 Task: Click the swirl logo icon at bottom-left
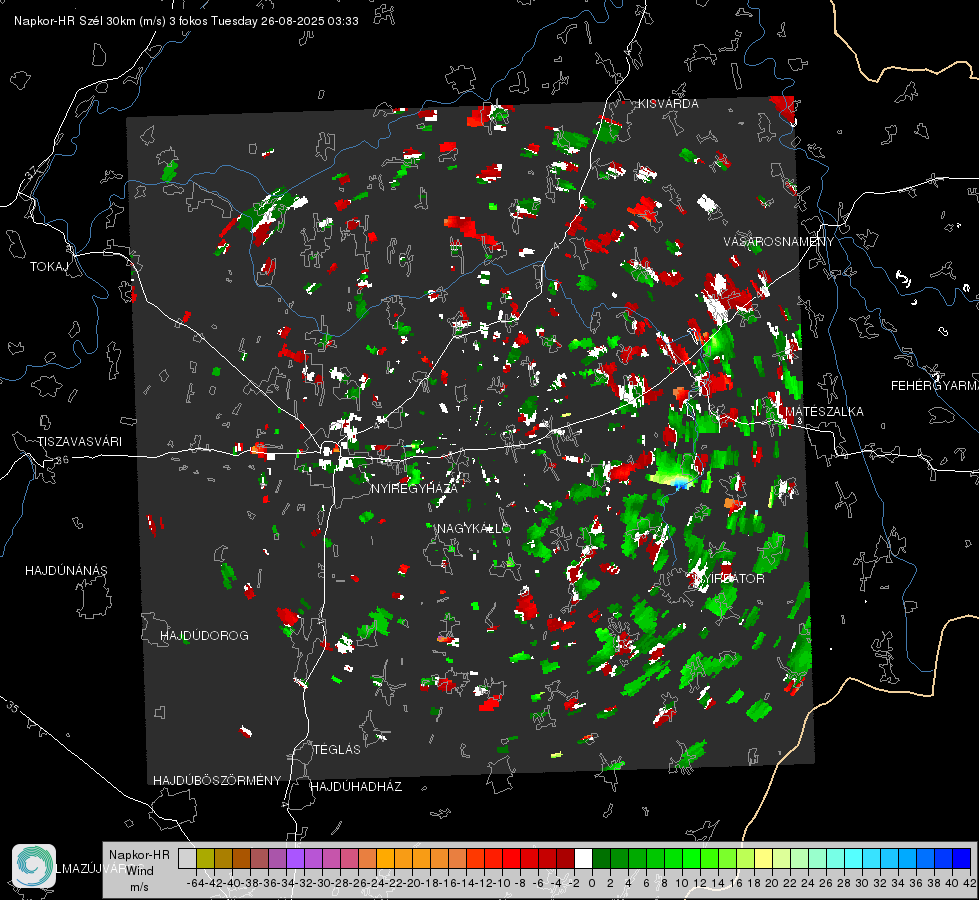point(34,866)
